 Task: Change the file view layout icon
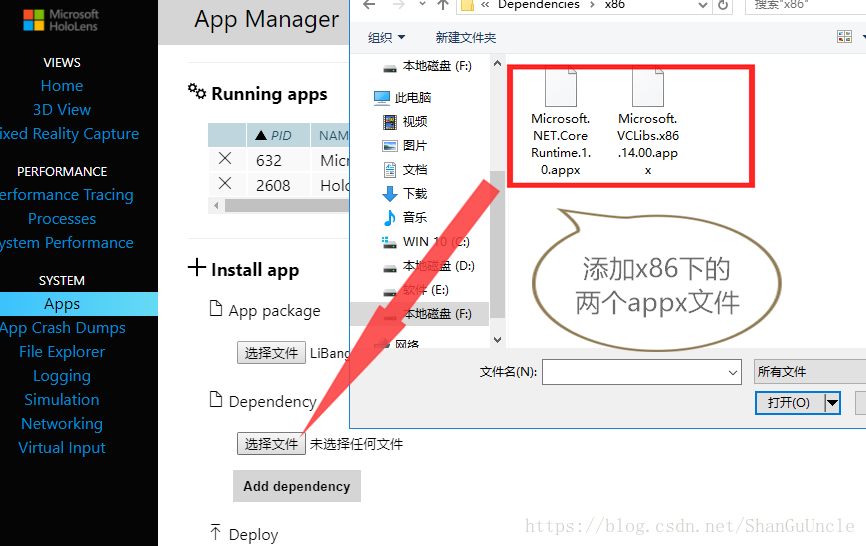pyautogui.click(x=844, y=37)
